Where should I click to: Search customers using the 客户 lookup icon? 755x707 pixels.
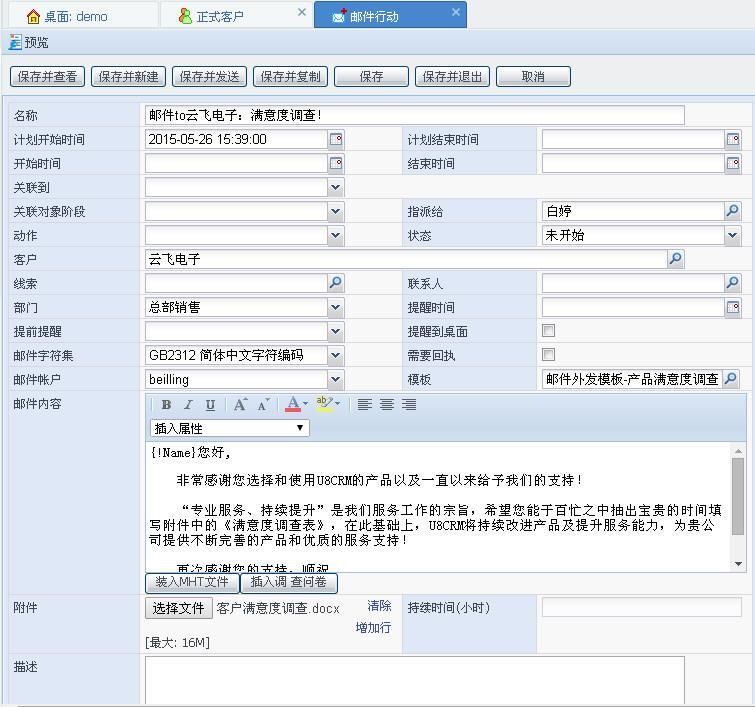(675, 259)
